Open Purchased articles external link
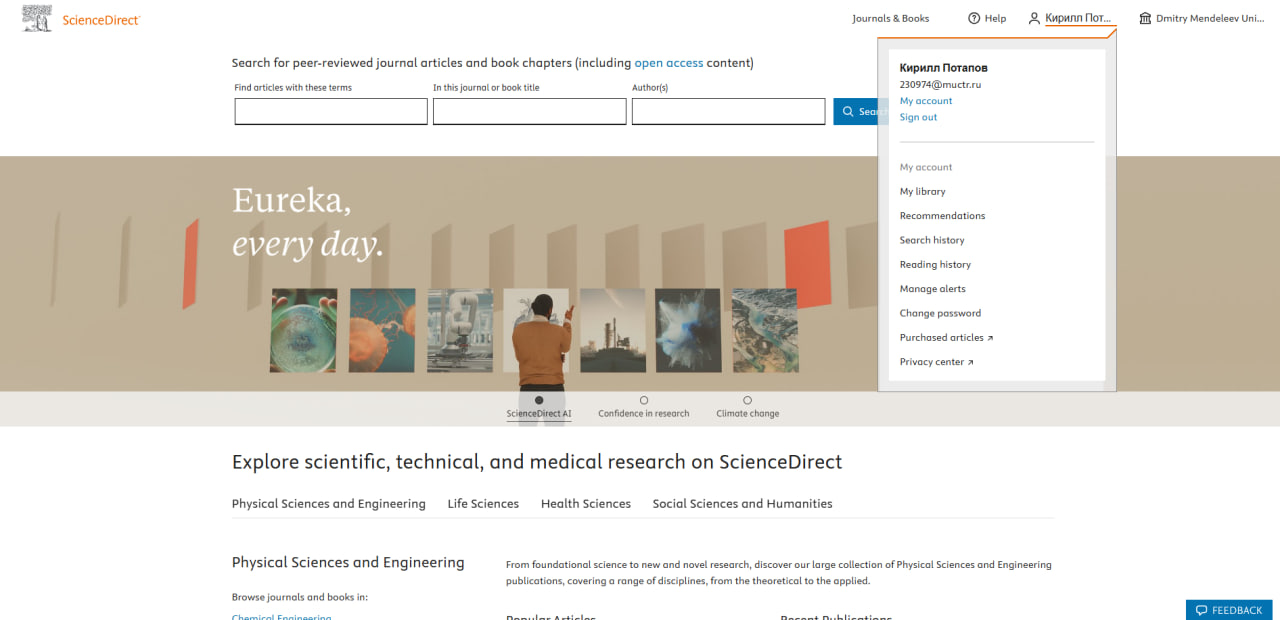The height and width of the screenshot is (620, 1280). pos(946,338)
